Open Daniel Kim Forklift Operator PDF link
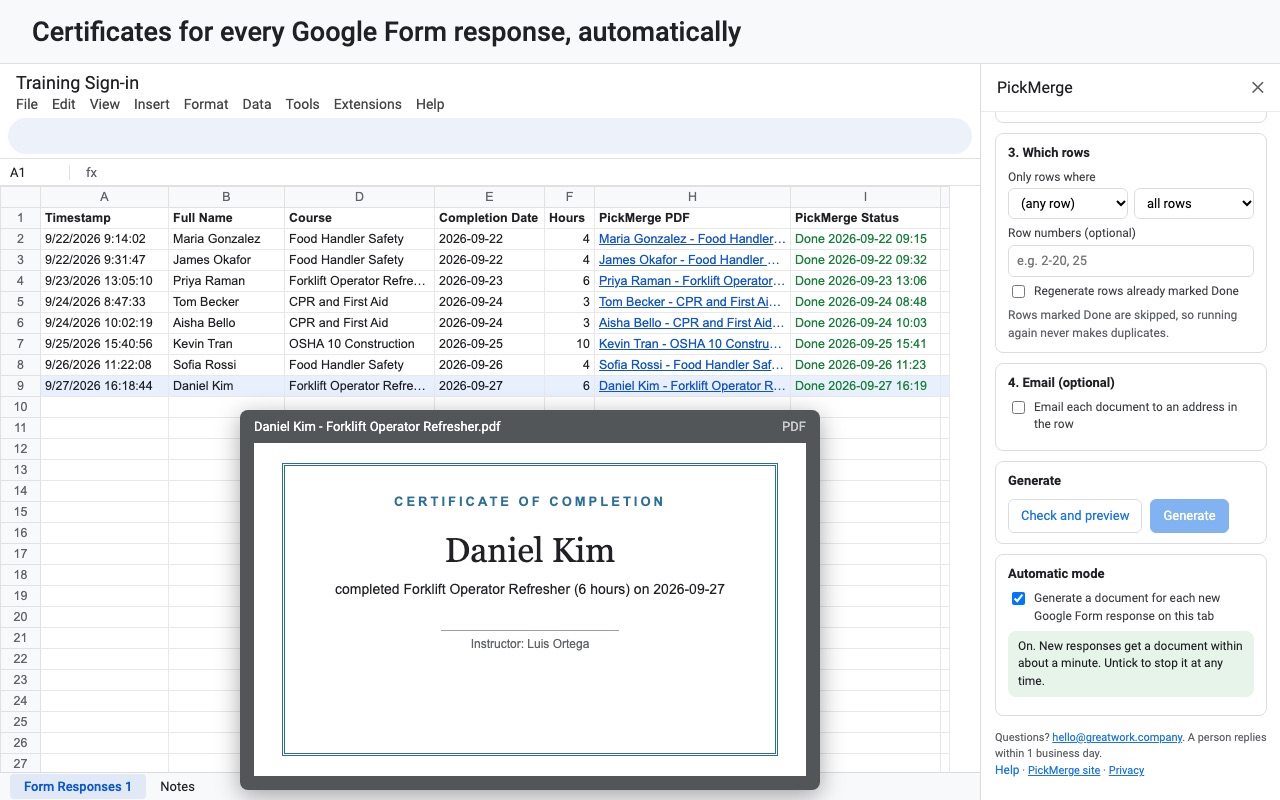The image size is (1280, 800). pyautogui.click(x=692, y=386)
